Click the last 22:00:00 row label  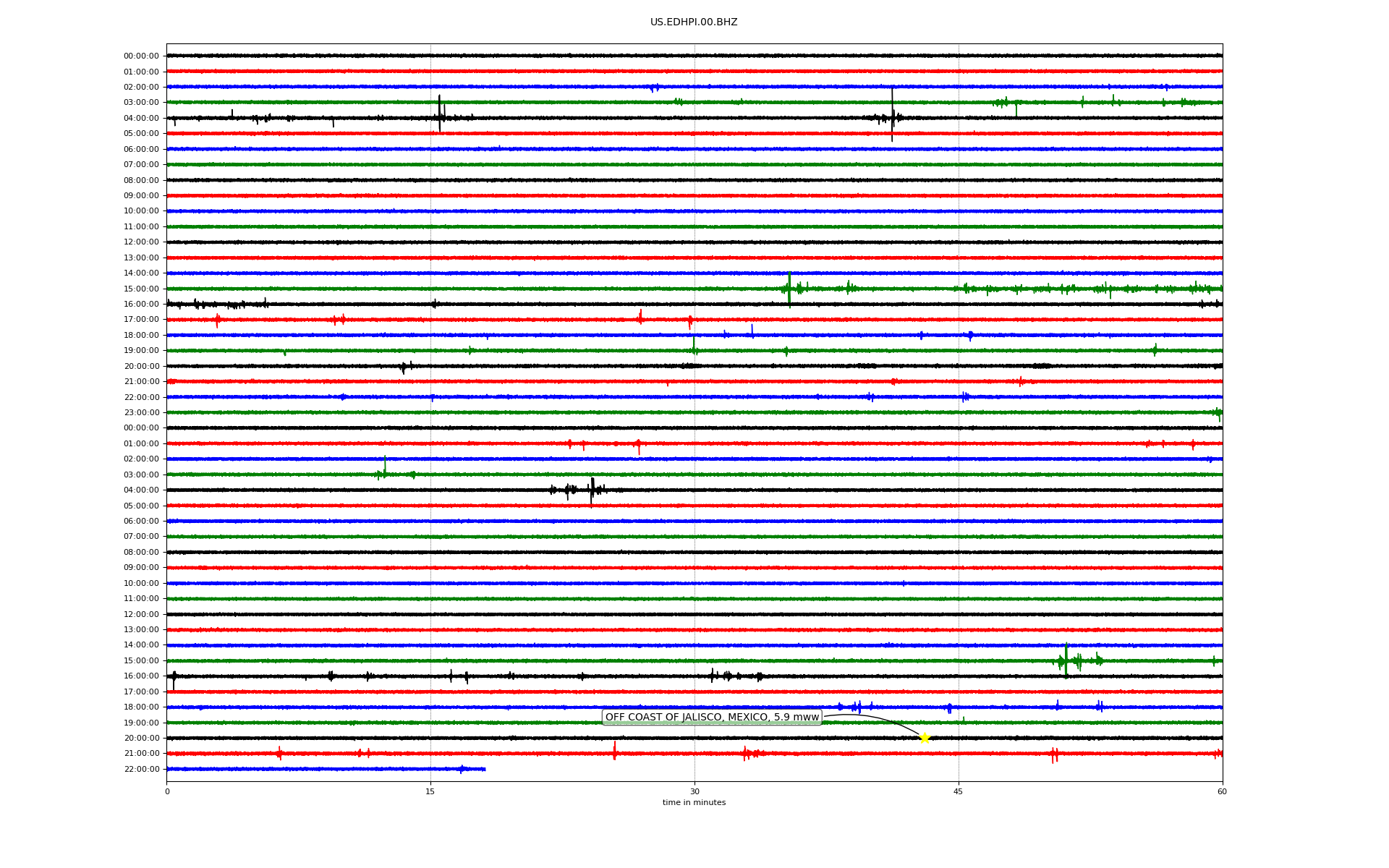[x=141, y=770]
